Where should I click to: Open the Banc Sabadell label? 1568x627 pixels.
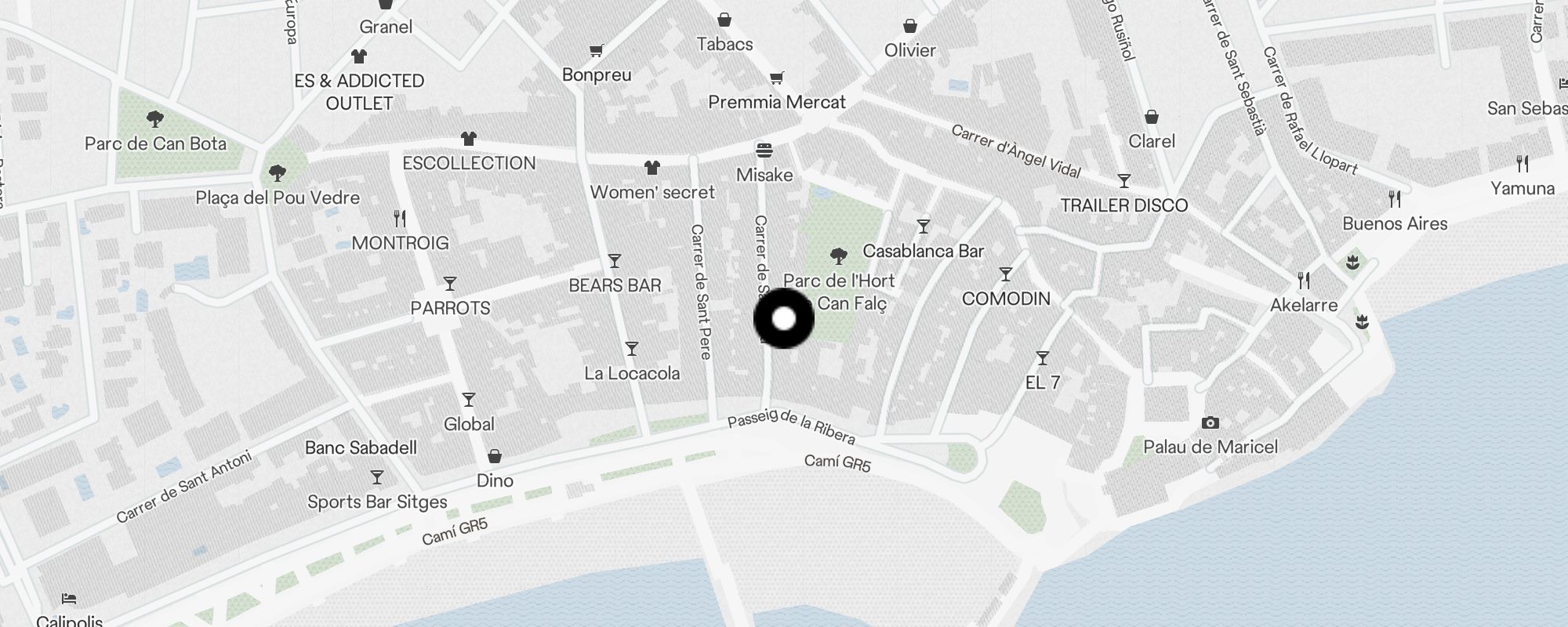click(x=361, y=448)
